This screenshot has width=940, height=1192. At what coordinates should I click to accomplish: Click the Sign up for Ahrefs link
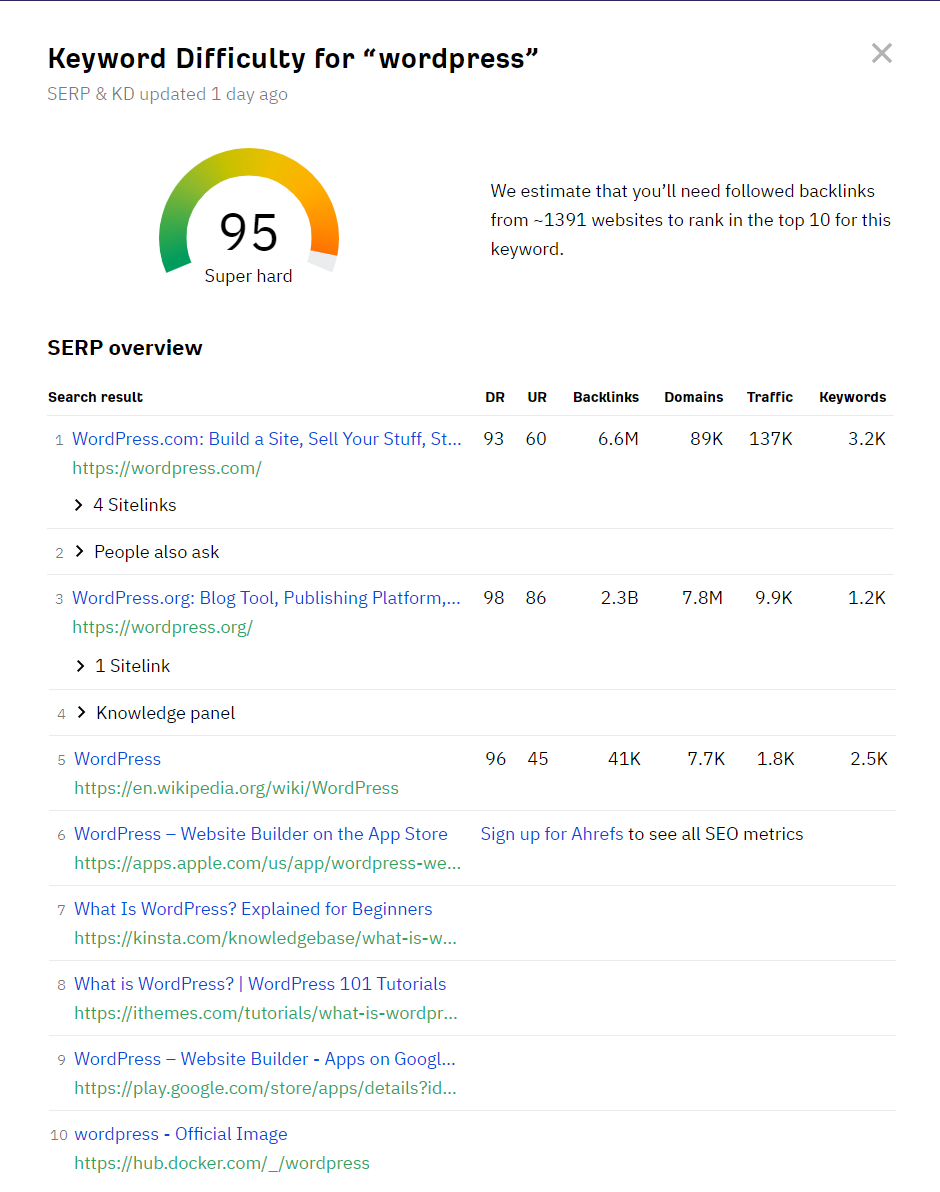click(x=551, y=834)
